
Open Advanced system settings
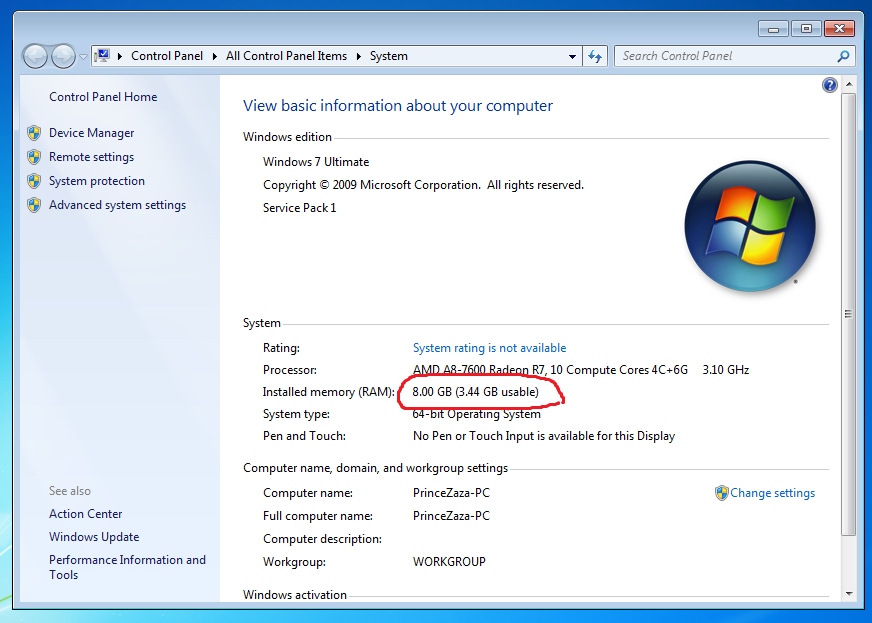point(117,205)
